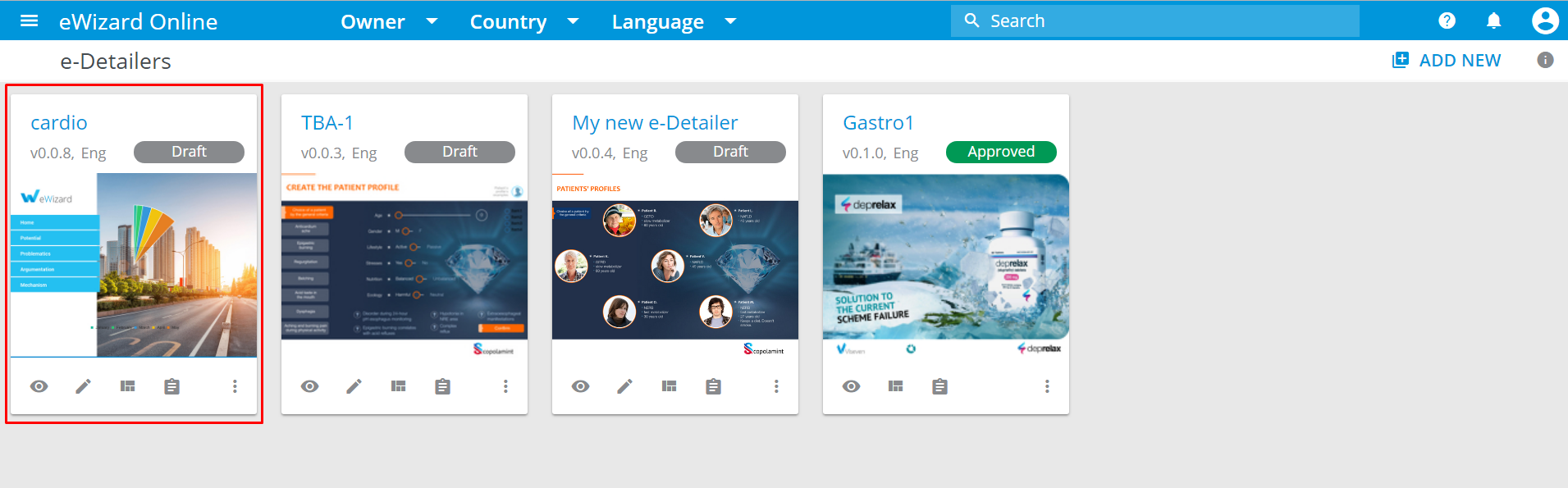Click into the Search field
1568x488 pixels.
tap(1165, 21)
